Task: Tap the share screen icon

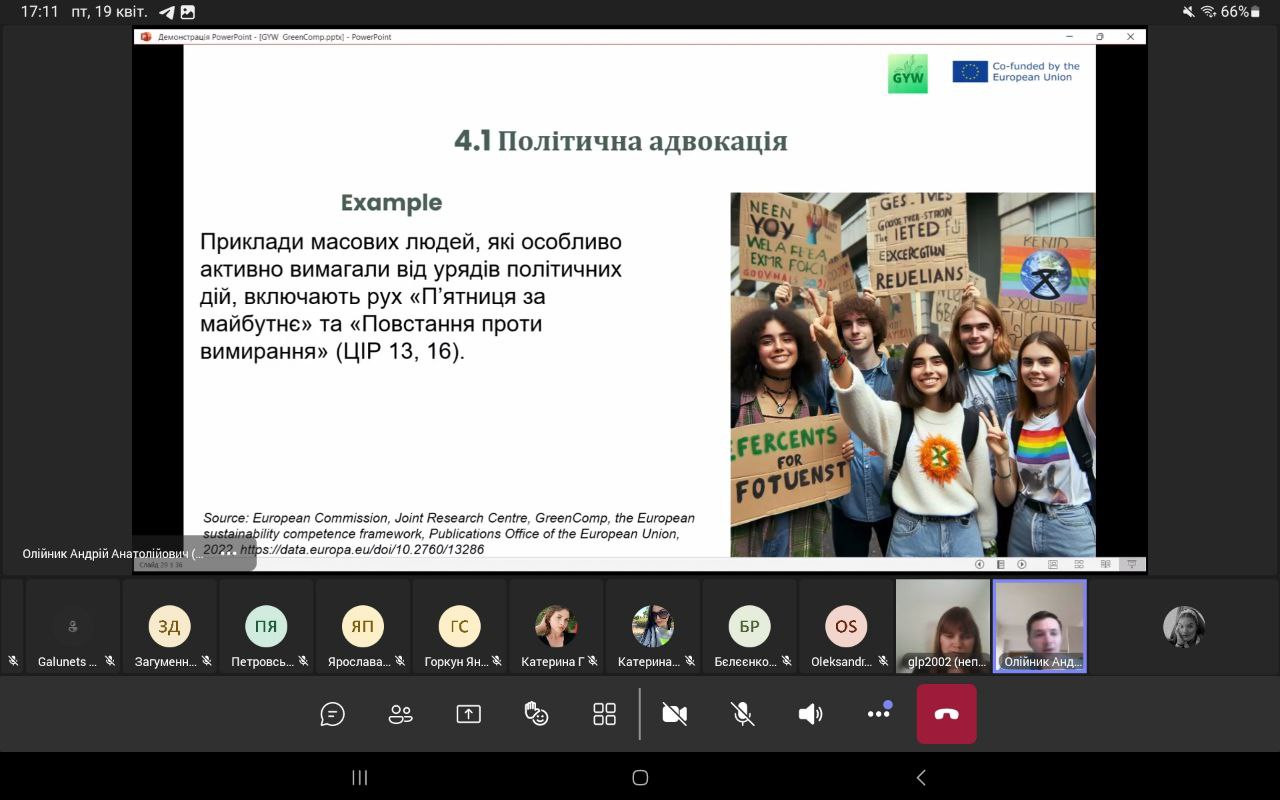Action: coord(468,714)
